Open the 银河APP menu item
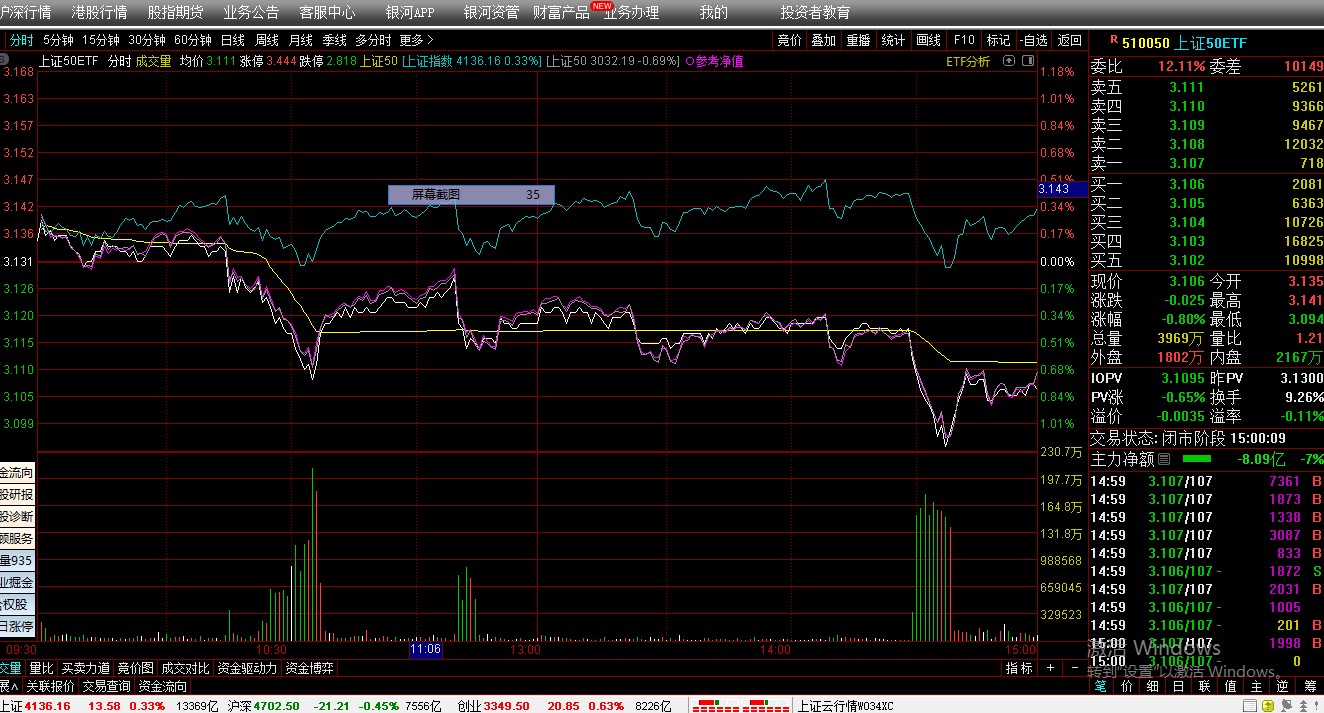This screenshot has height=713, width=1324. (x=410, y=13)
